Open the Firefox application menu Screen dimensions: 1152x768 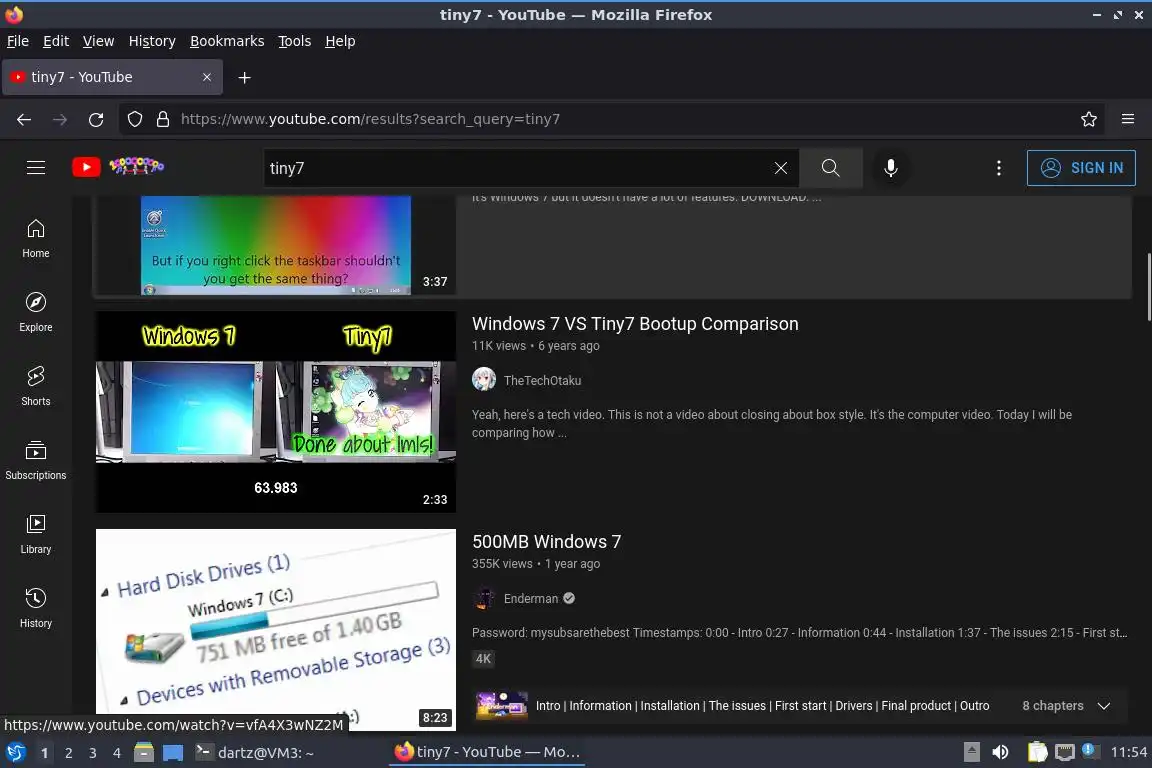(1128, 119)
